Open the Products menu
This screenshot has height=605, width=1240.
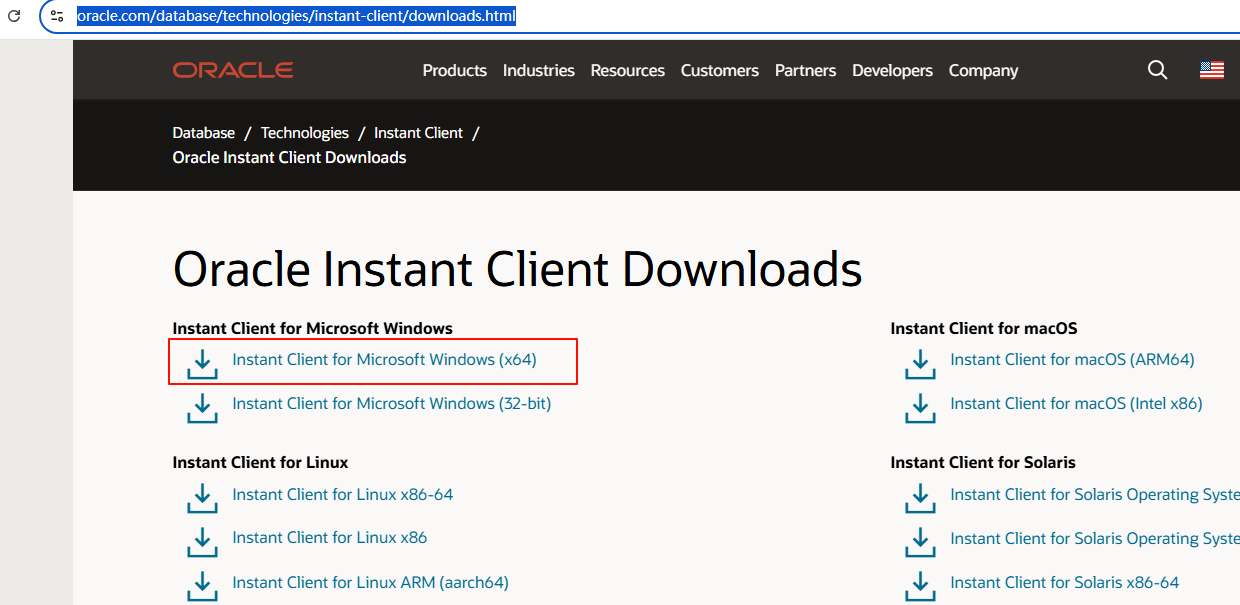click(455, 70)
